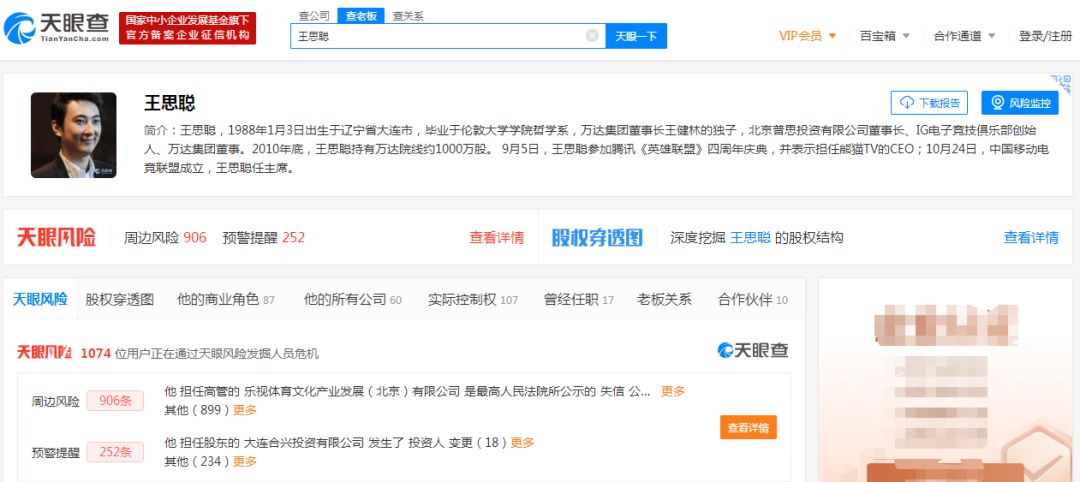Click the blue 股权穿透图 heading
1080x482 pixels.
(597, 238)
